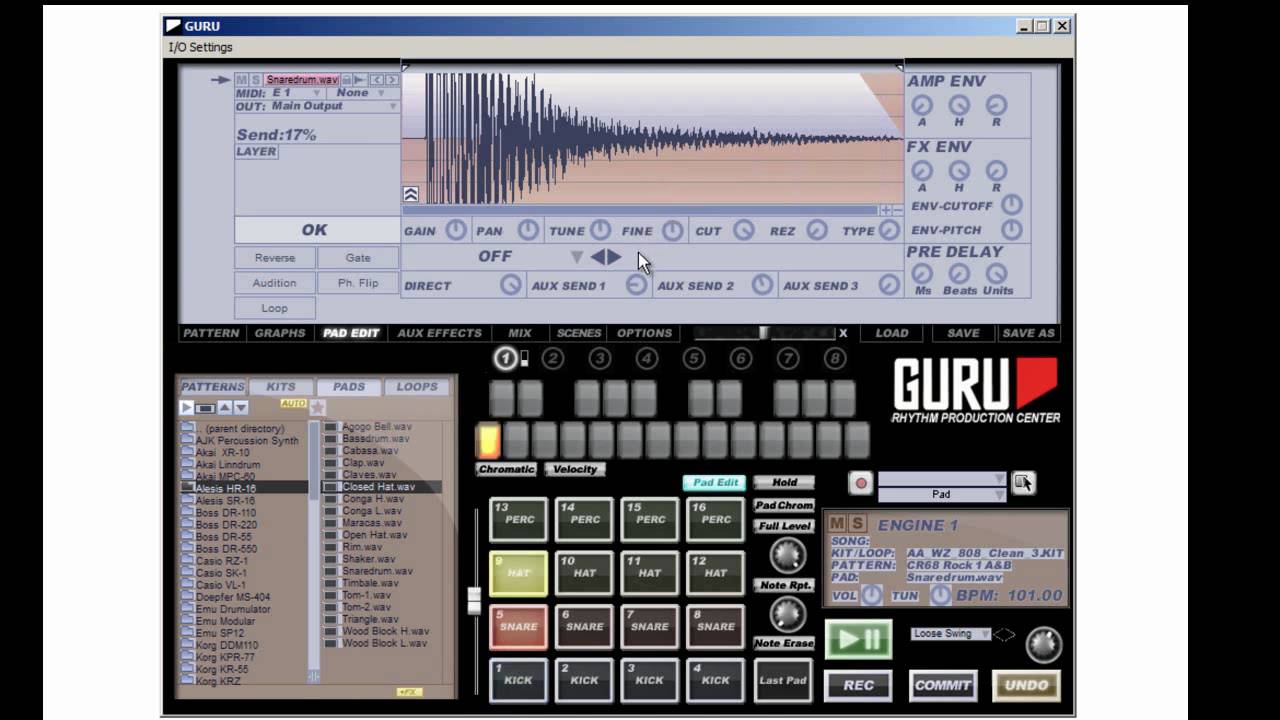
Task: Open the OFF effect dropdown arrow
Action: pyautogui.click(x=576, y=257)
